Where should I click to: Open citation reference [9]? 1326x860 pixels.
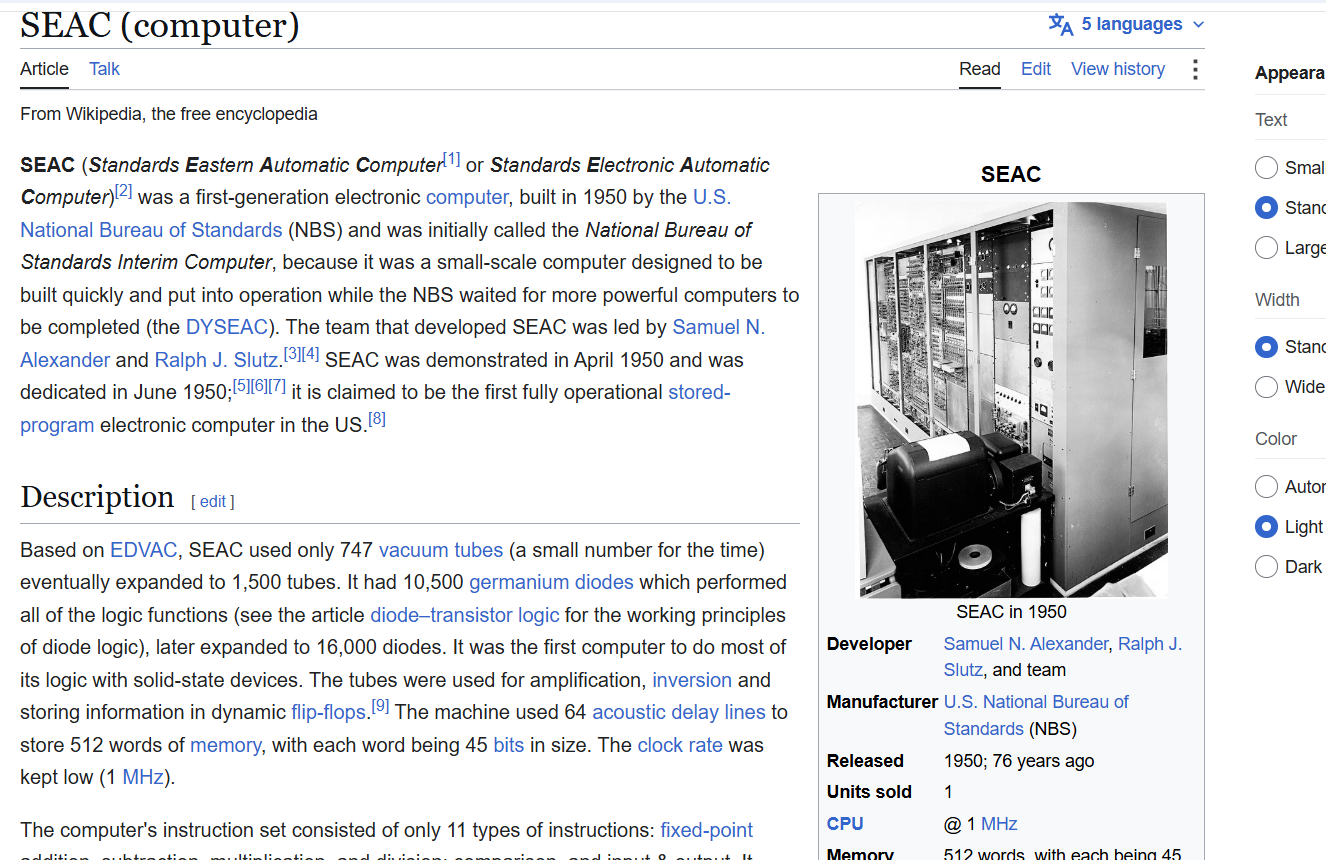pyautogui.click(x=380, y=706)
